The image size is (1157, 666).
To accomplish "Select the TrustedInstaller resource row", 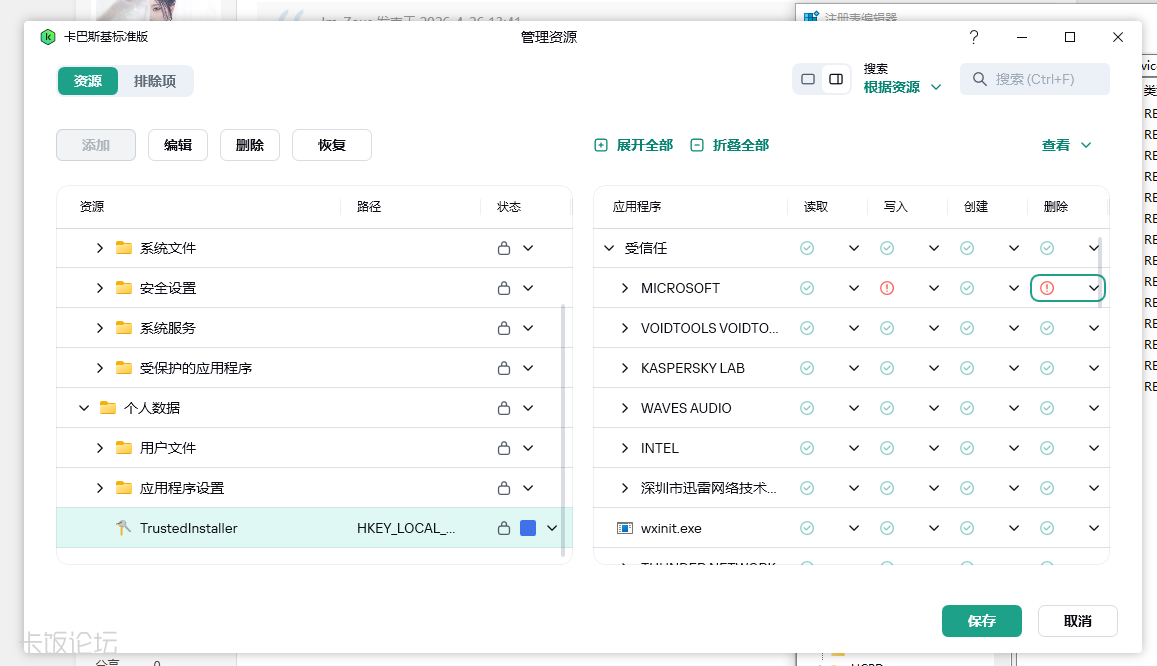I will (314, 528).
